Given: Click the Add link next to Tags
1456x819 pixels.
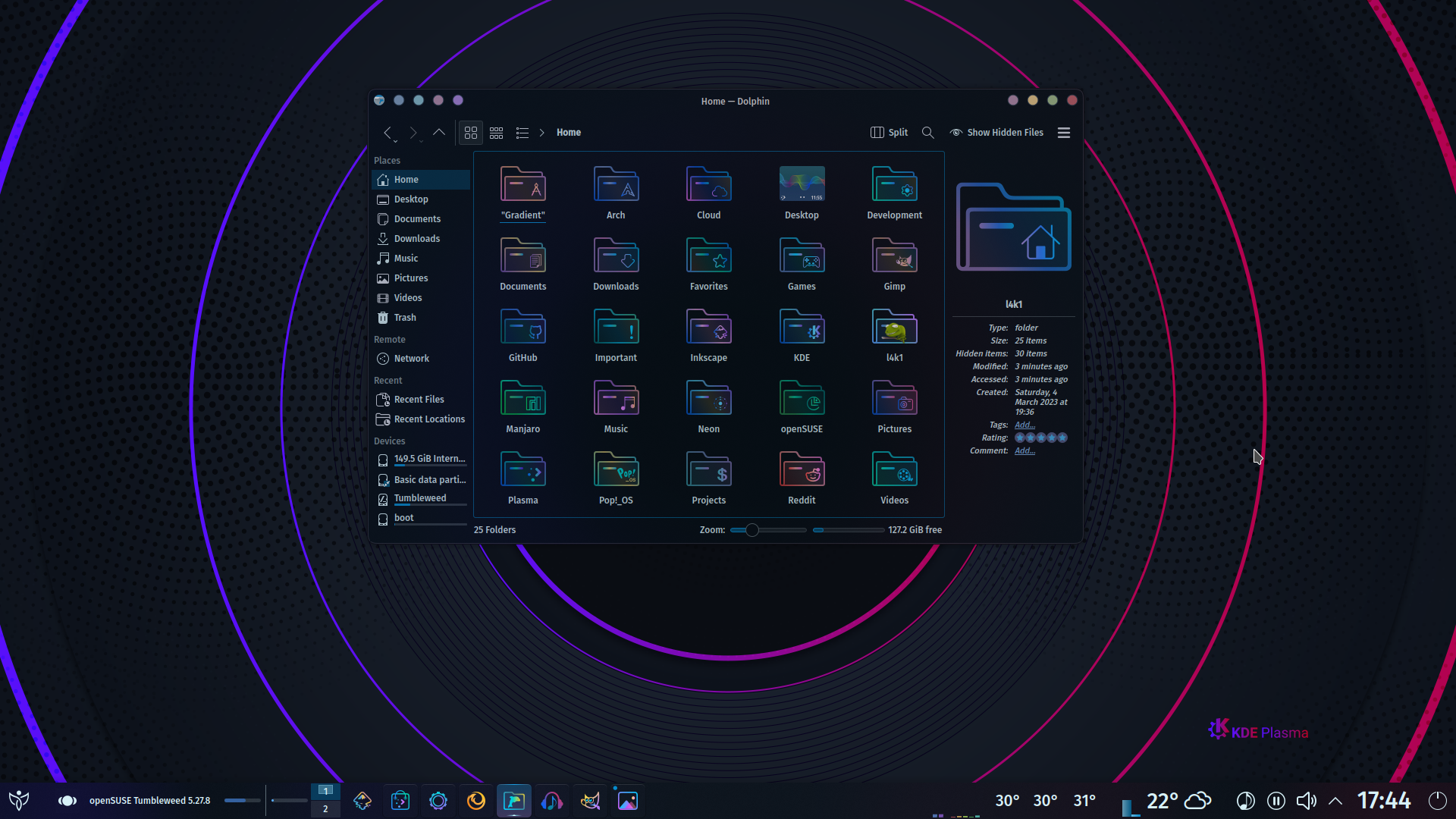Looking at the screenshot, I should [x=1025, y=425].
